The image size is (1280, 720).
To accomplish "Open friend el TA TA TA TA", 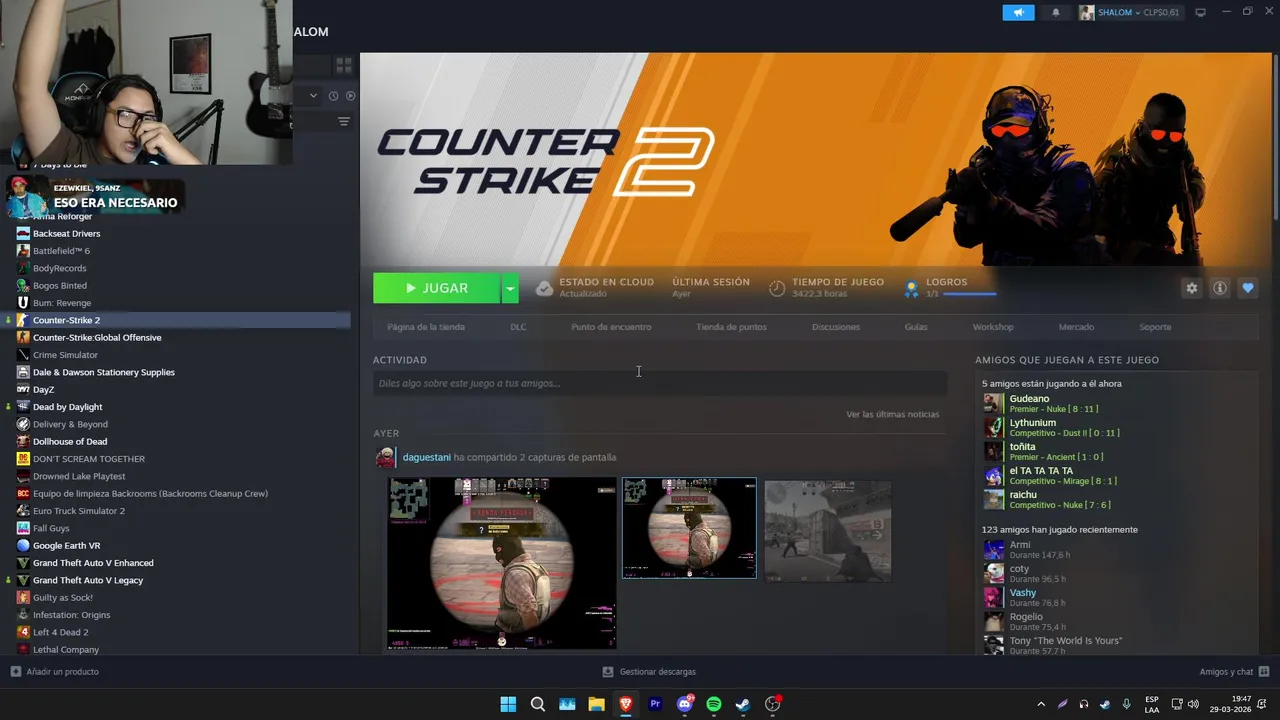I will point(1050,475).
